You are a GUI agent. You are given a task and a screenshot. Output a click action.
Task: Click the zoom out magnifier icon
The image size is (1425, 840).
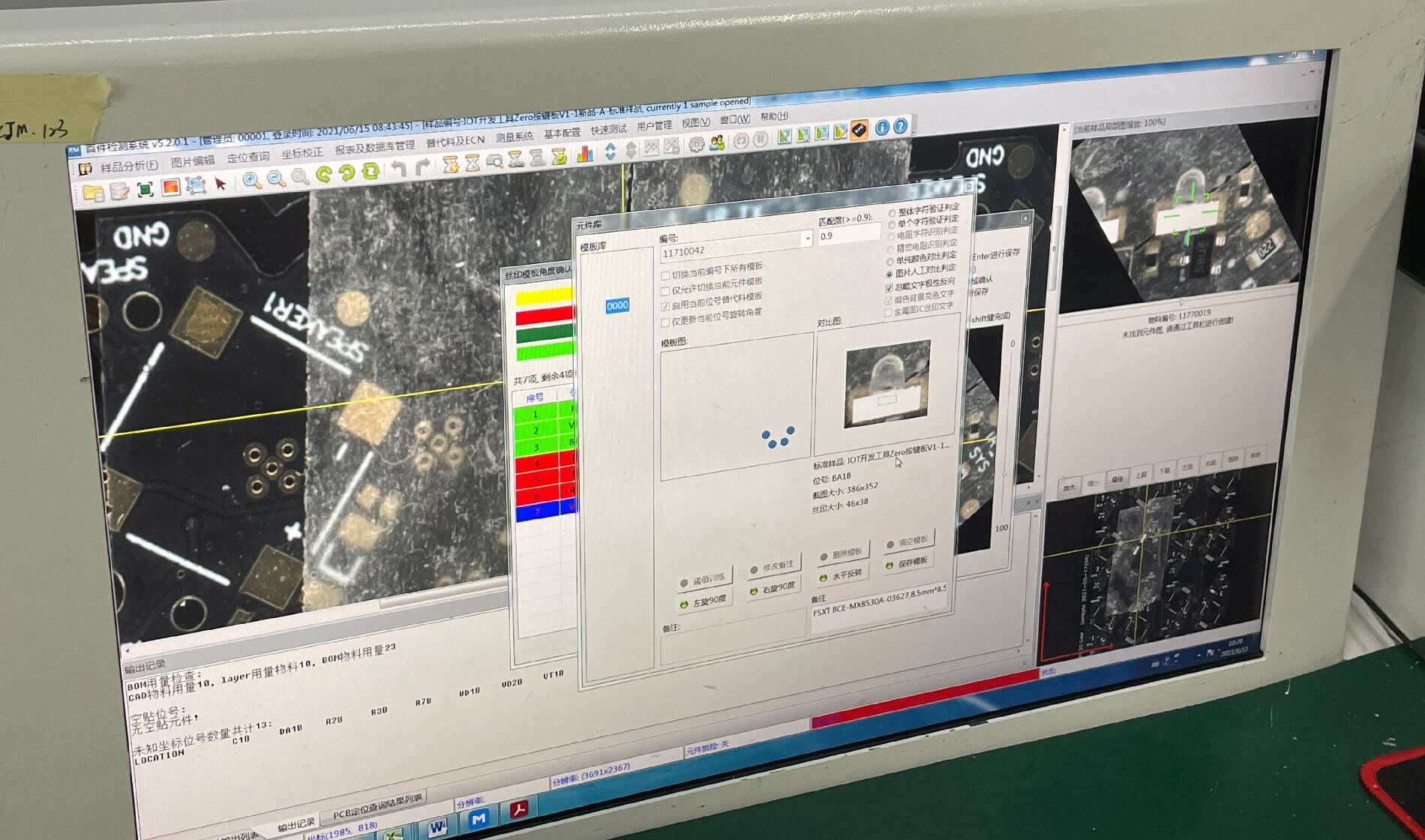click(277, 178)
